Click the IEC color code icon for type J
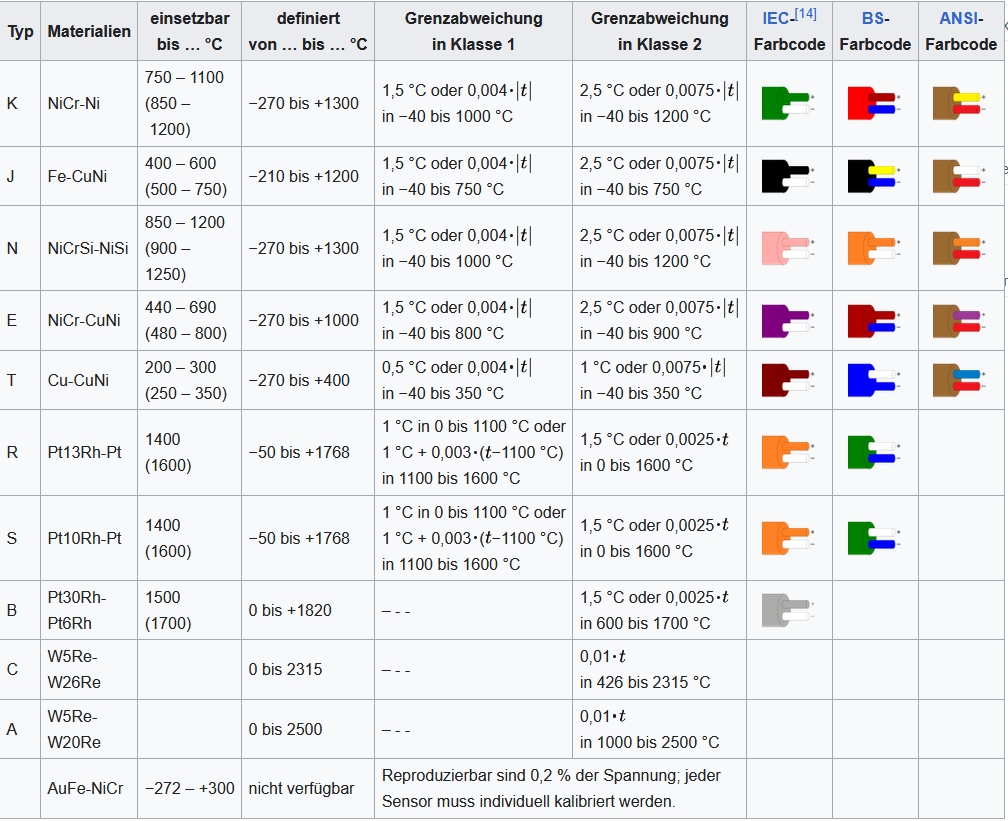Image resolution: width=1008 pixels, height=821 pixels. click(788, 176)
